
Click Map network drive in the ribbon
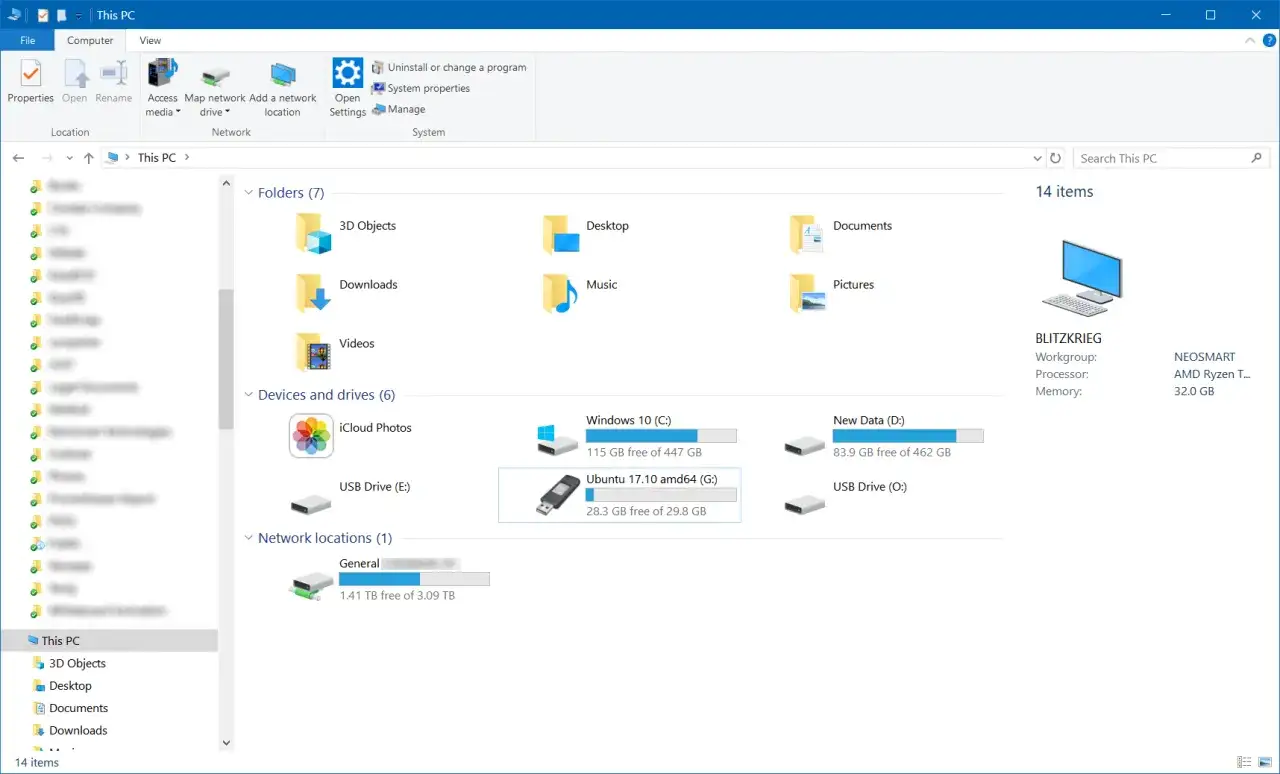[x=215, y=88]
